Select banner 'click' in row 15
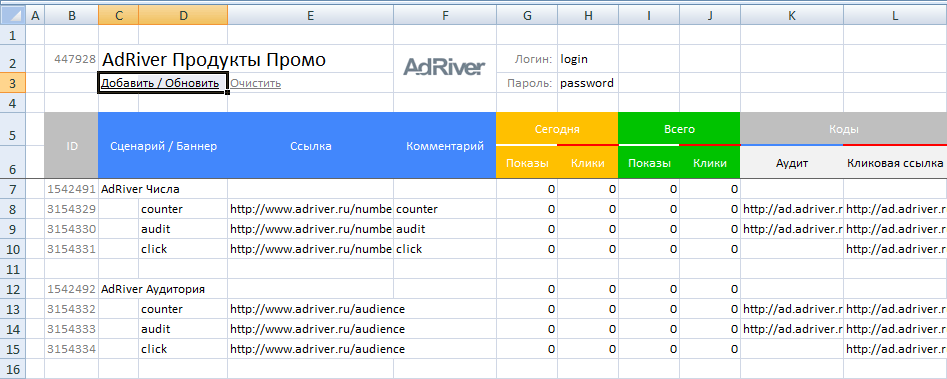Viewport: 947px width, 379px height. tap(183, 349)
